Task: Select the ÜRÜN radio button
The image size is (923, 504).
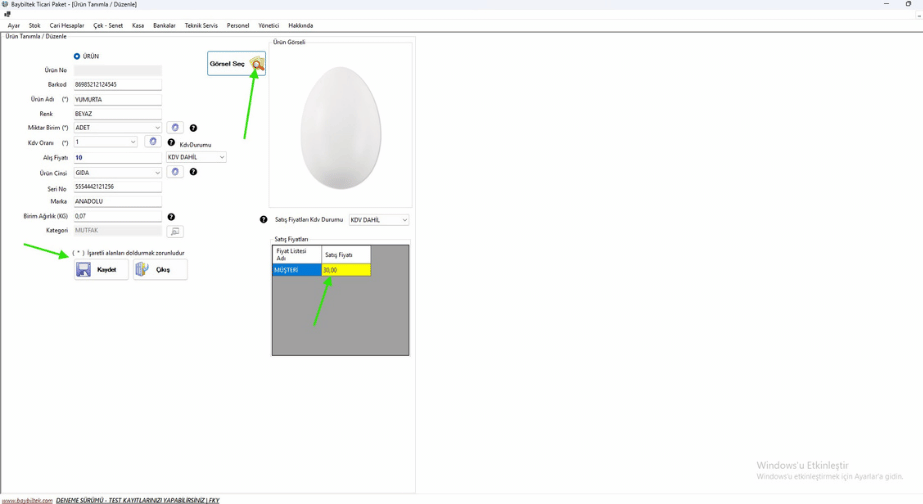Action: (x=77, y=56)
